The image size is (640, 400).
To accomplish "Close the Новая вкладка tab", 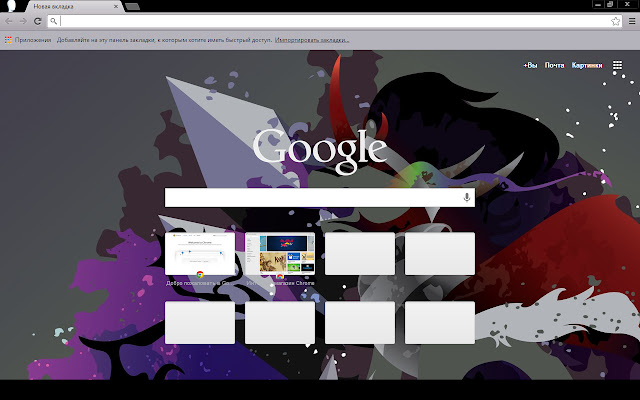I will point(116,7).
